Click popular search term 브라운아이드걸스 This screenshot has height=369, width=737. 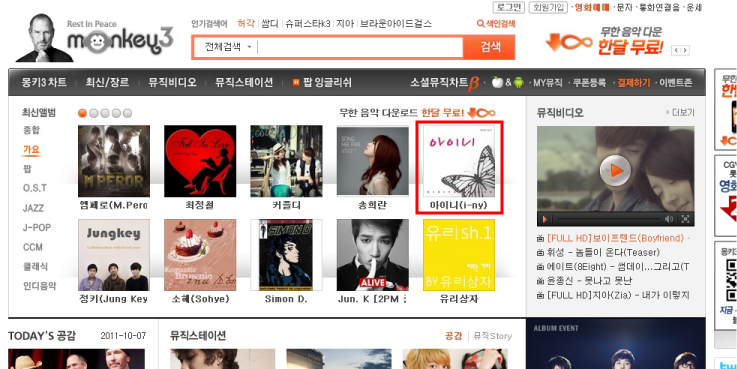point(395,24)
